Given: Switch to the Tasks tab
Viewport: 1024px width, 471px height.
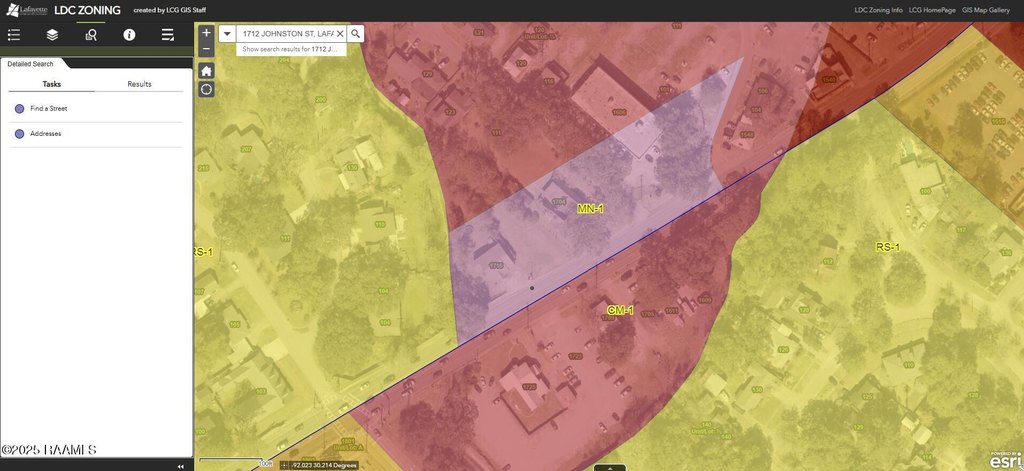Looking at the screenshot, I should 52,84.
